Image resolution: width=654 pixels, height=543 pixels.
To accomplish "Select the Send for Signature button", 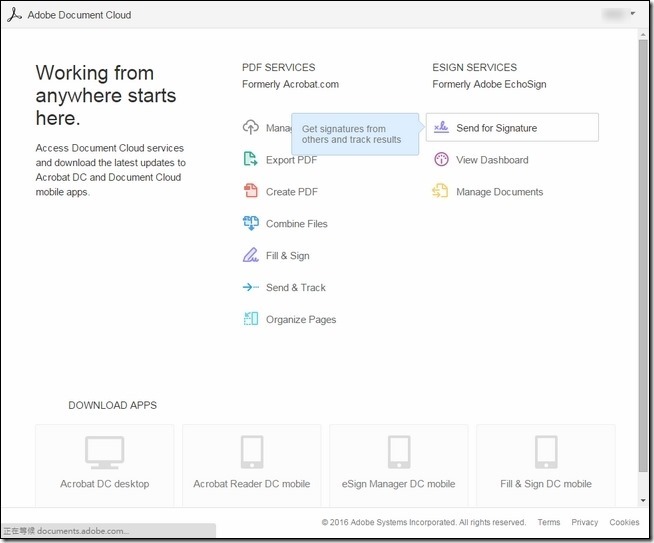I will pos(512,127).
